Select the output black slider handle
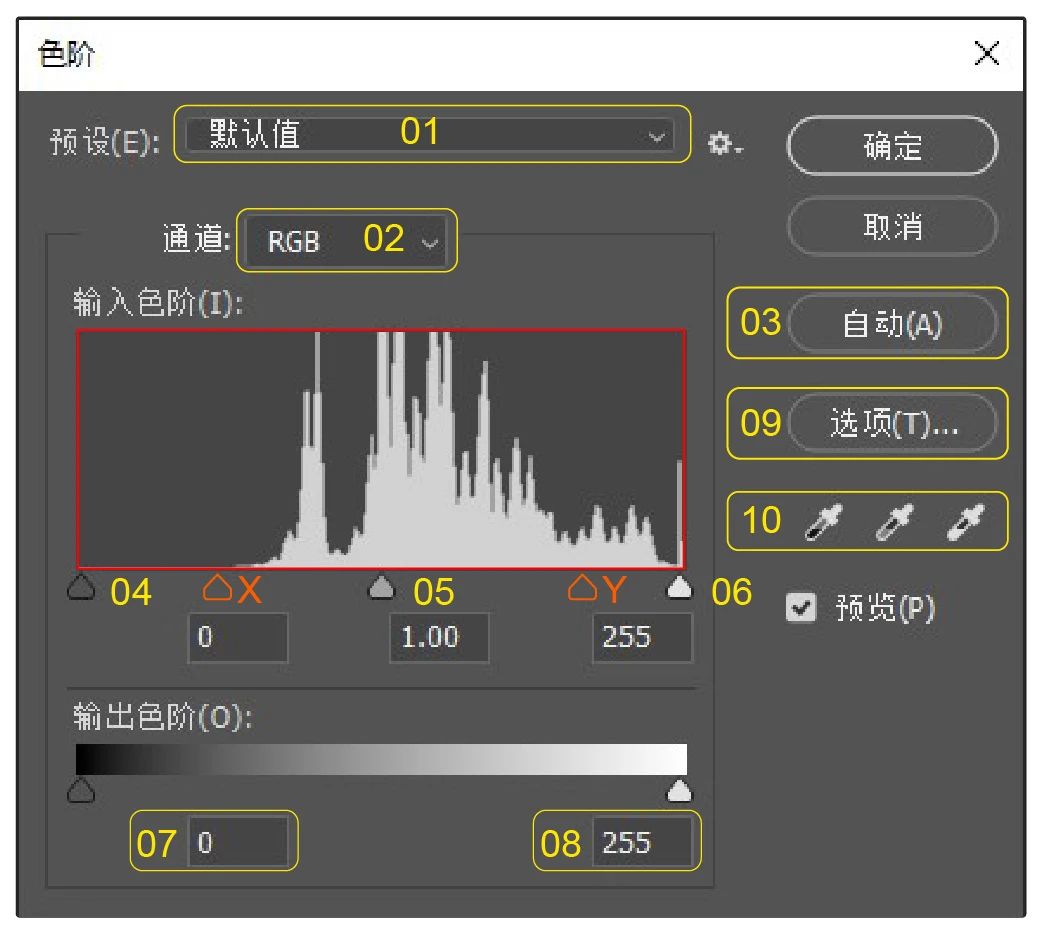The height and width of the screenshot is (934, 1042). tap(81, 790)
